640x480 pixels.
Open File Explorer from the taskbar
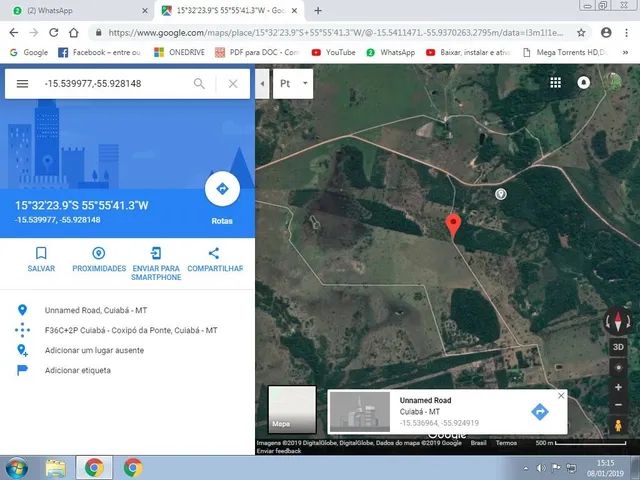[56, 468]
